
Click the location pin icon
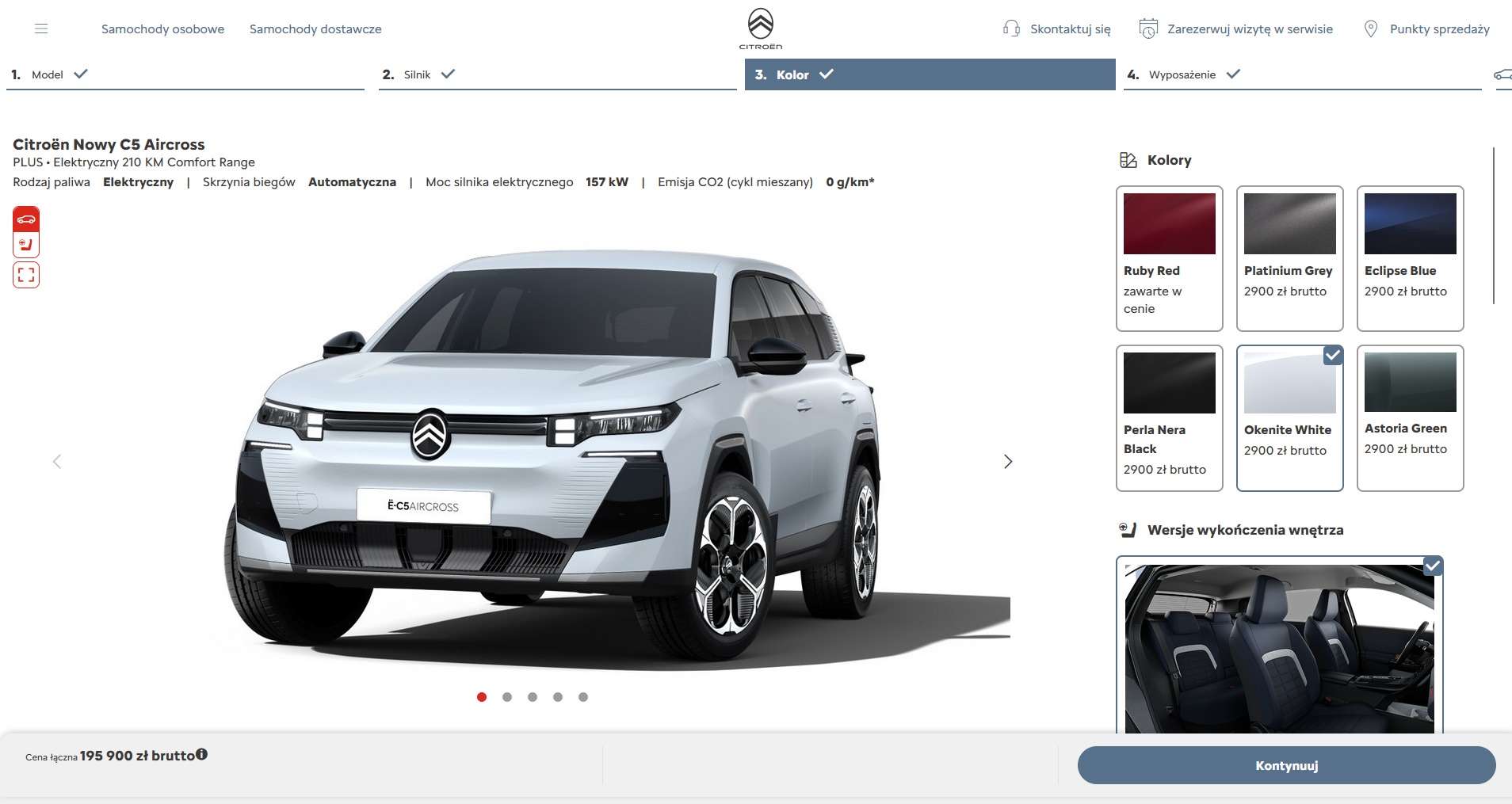[1370, 29]
